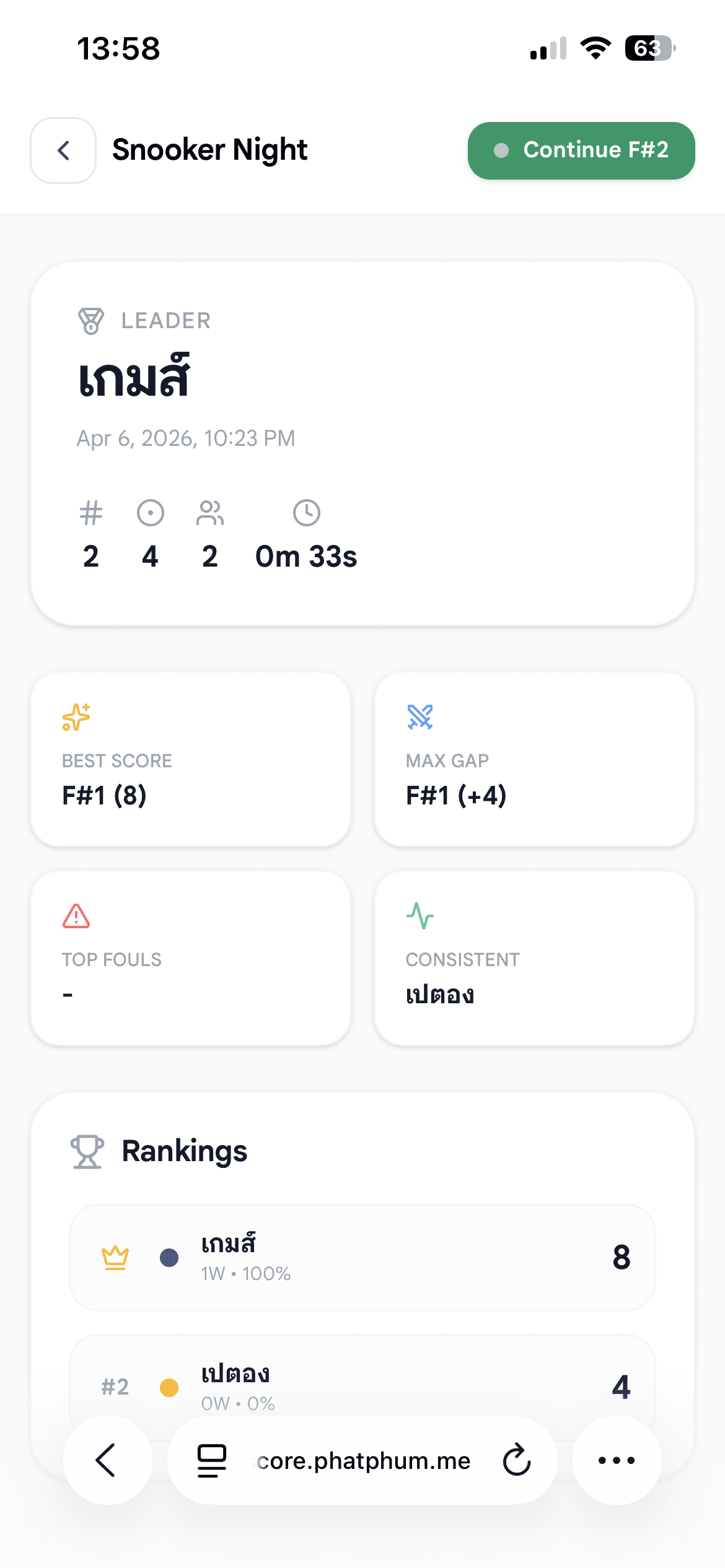725x1568 pixels.
Task: Select the yellow player color dot
Action: [169, 1387]
